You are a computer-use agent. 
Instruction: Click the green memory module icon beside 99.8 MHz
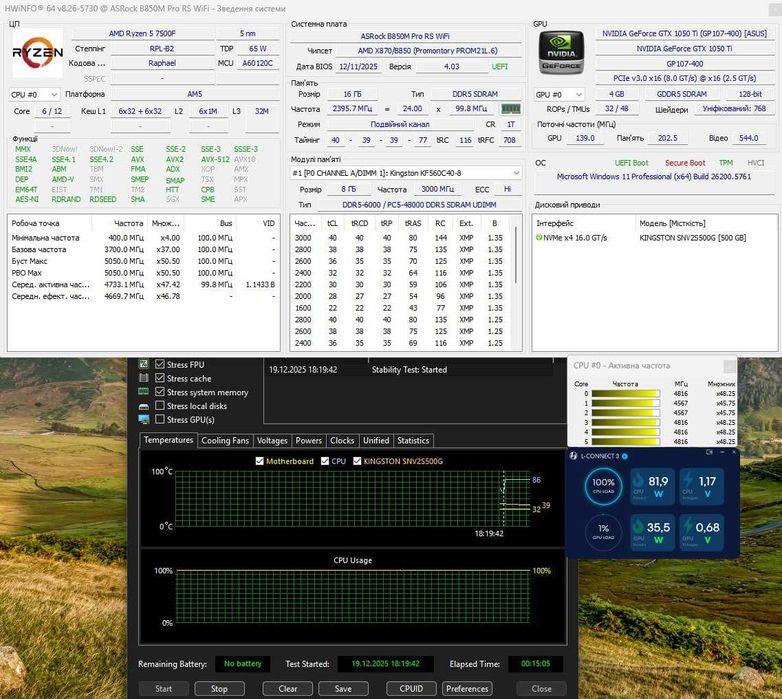tap(511, 108)
